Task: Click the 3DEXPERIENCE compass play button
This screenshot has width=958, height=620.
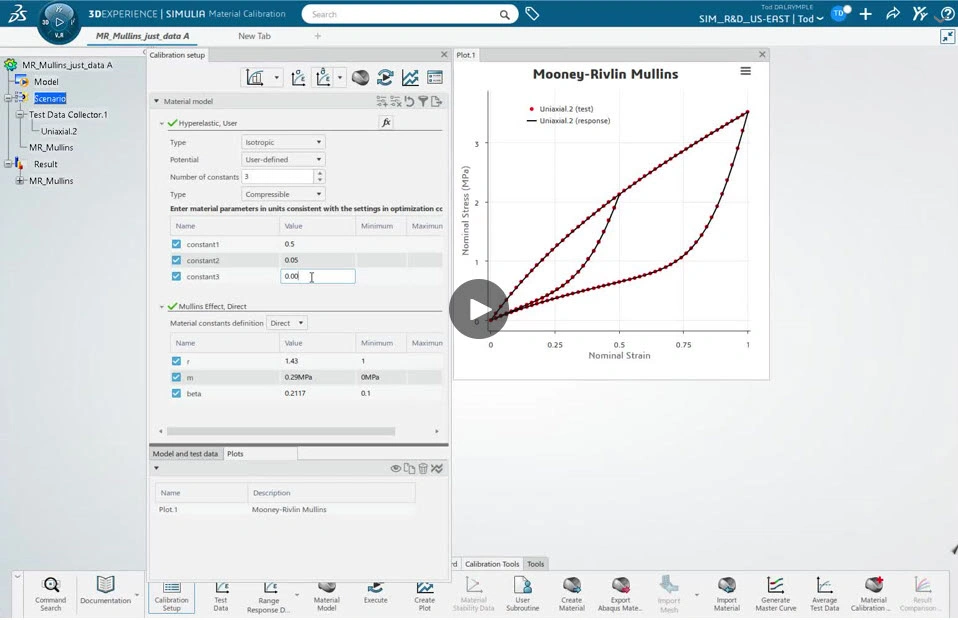Action: [x=59, y=22]
